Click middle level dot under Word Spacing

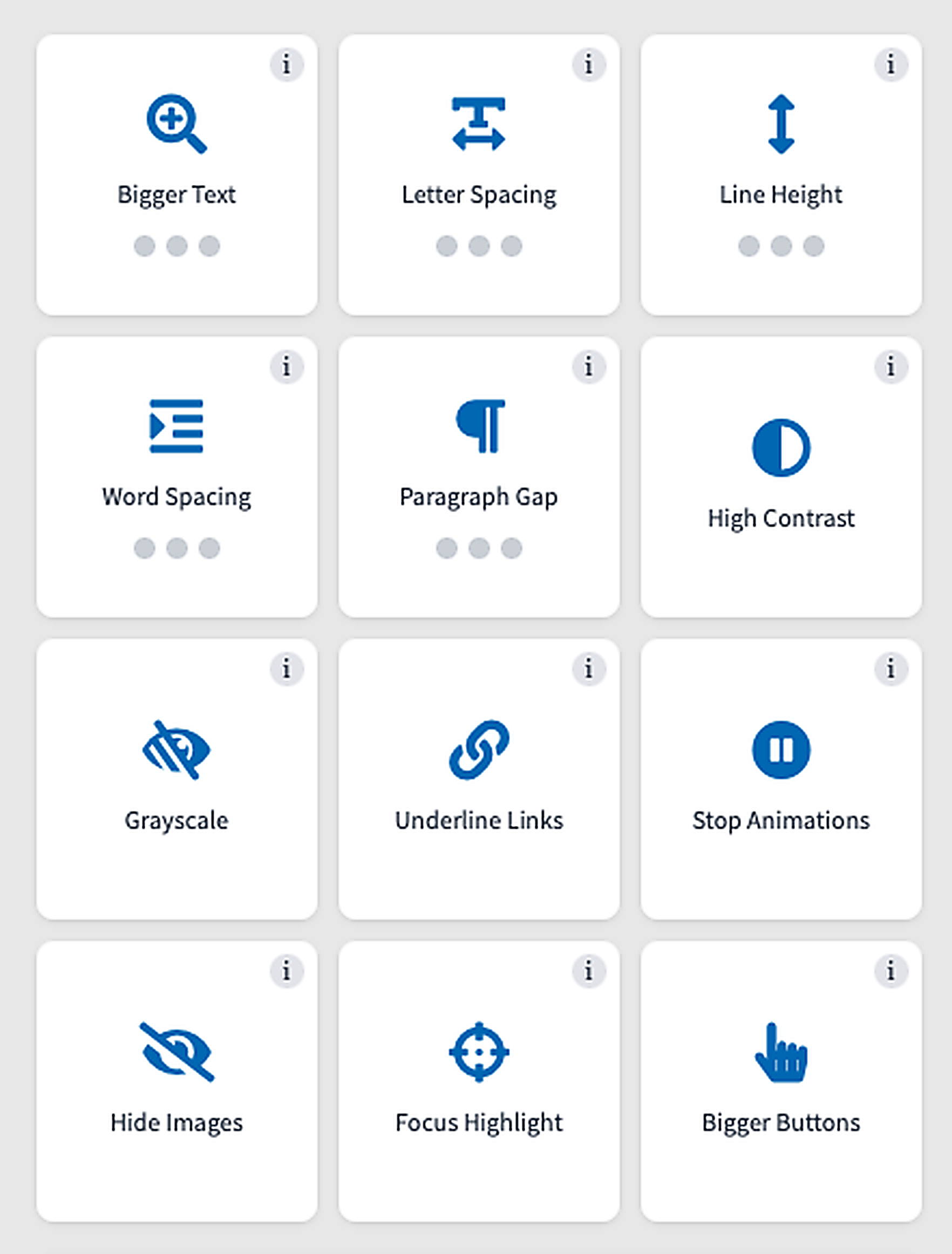(177, 548)
